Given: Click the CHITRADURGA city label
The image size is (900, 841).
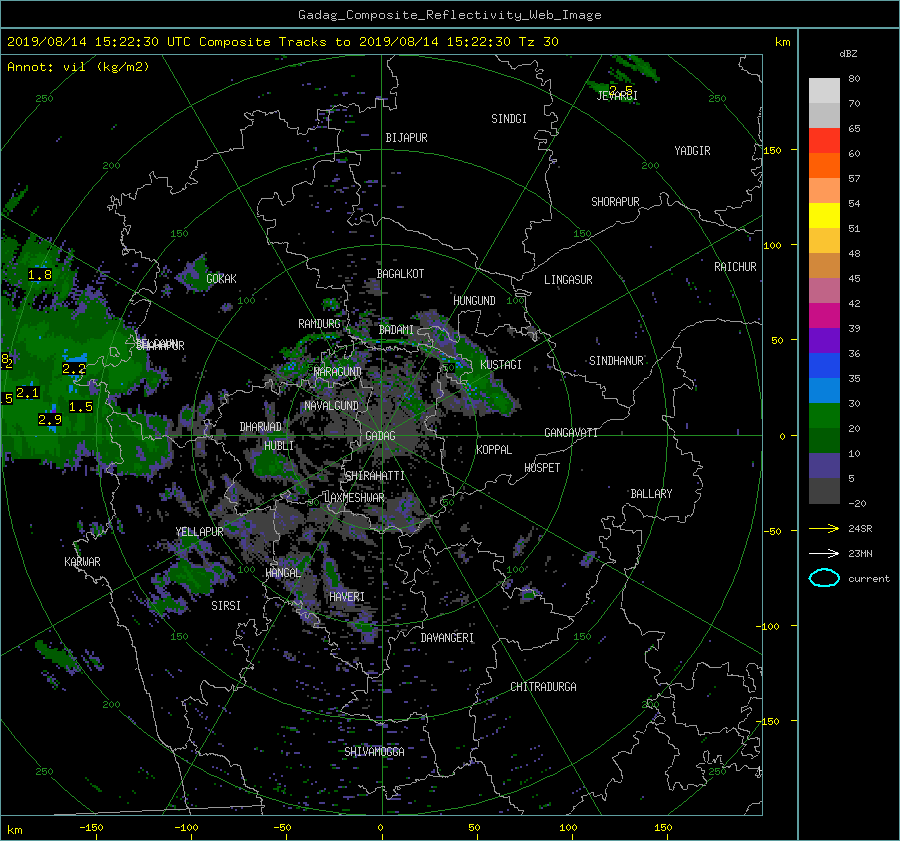Looking at the screenshot, I should pos(543,687).
